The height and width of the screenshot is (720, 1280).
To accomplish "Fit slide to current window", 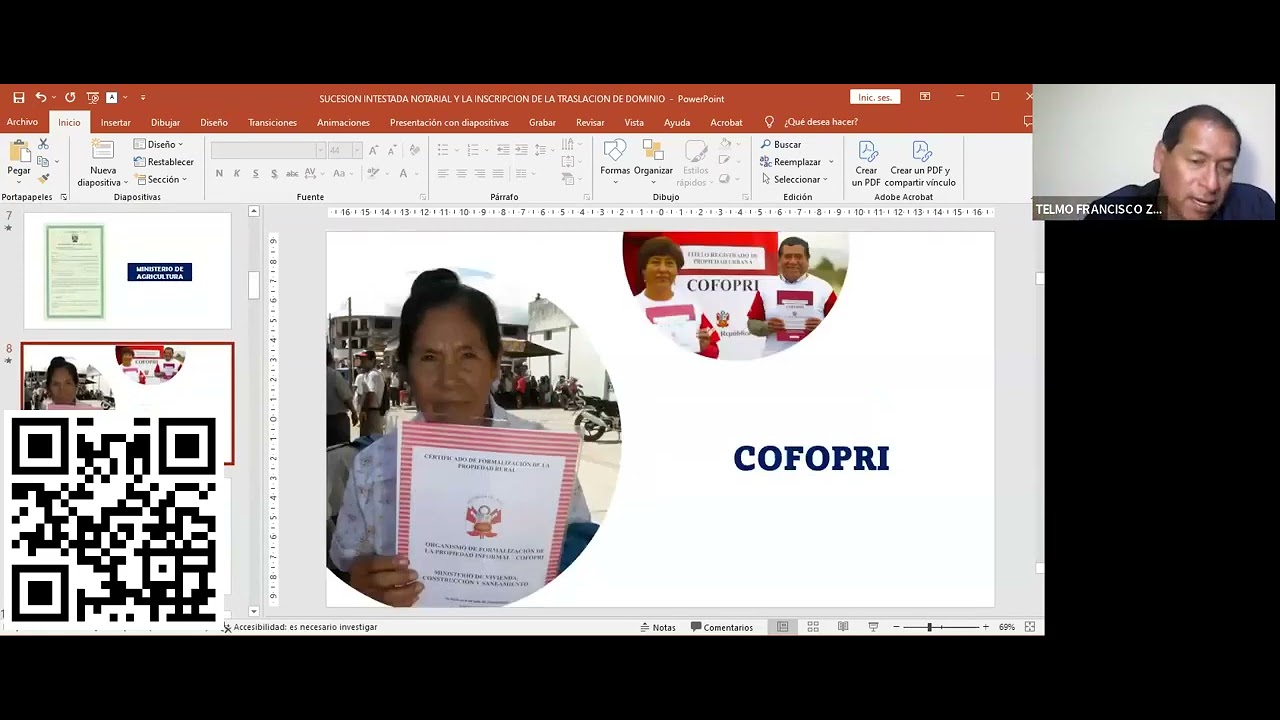I will [1029, 627].
